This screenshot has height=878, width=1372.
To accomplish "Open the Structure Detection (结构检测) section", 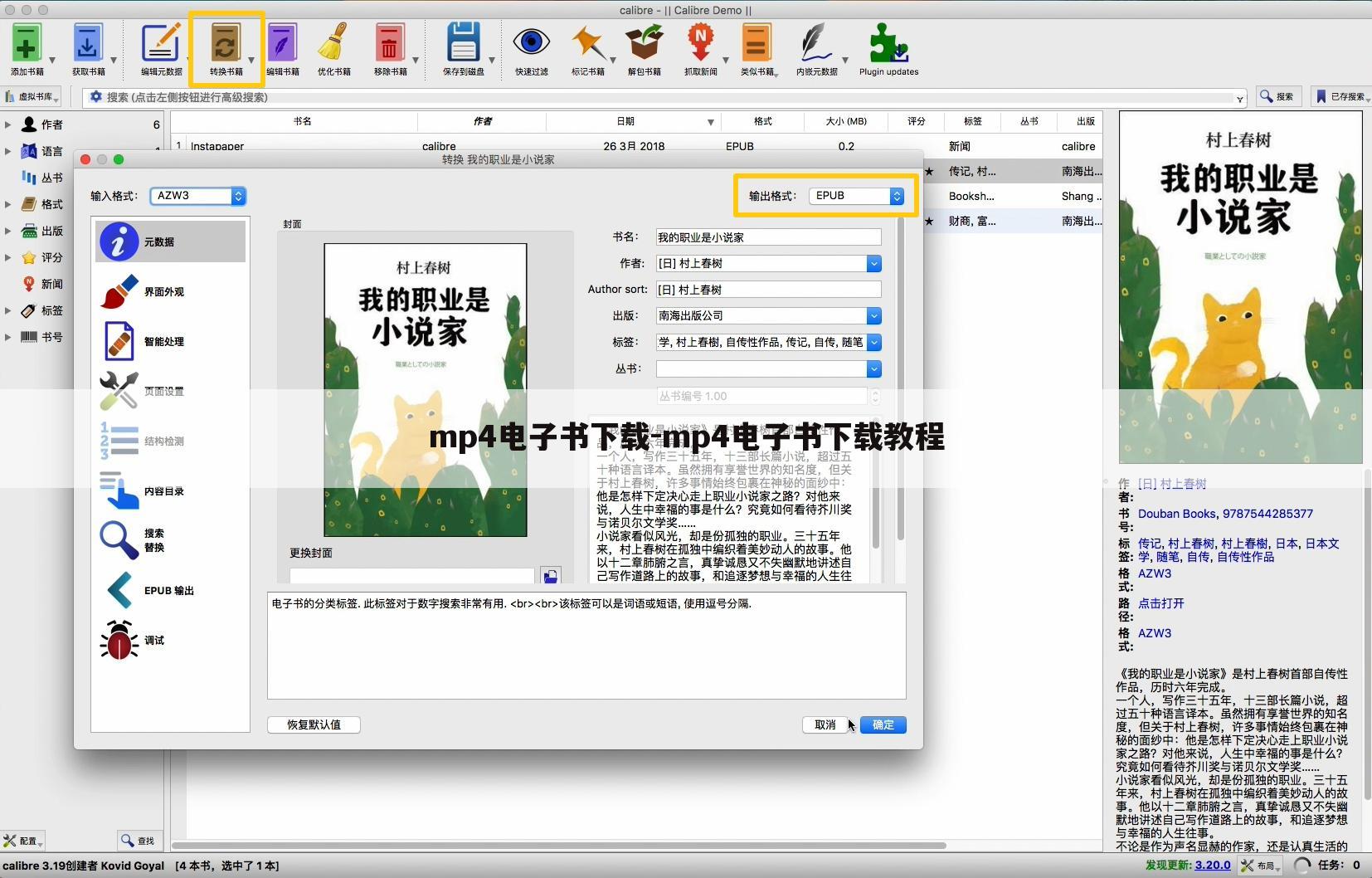I will [170, 441].
